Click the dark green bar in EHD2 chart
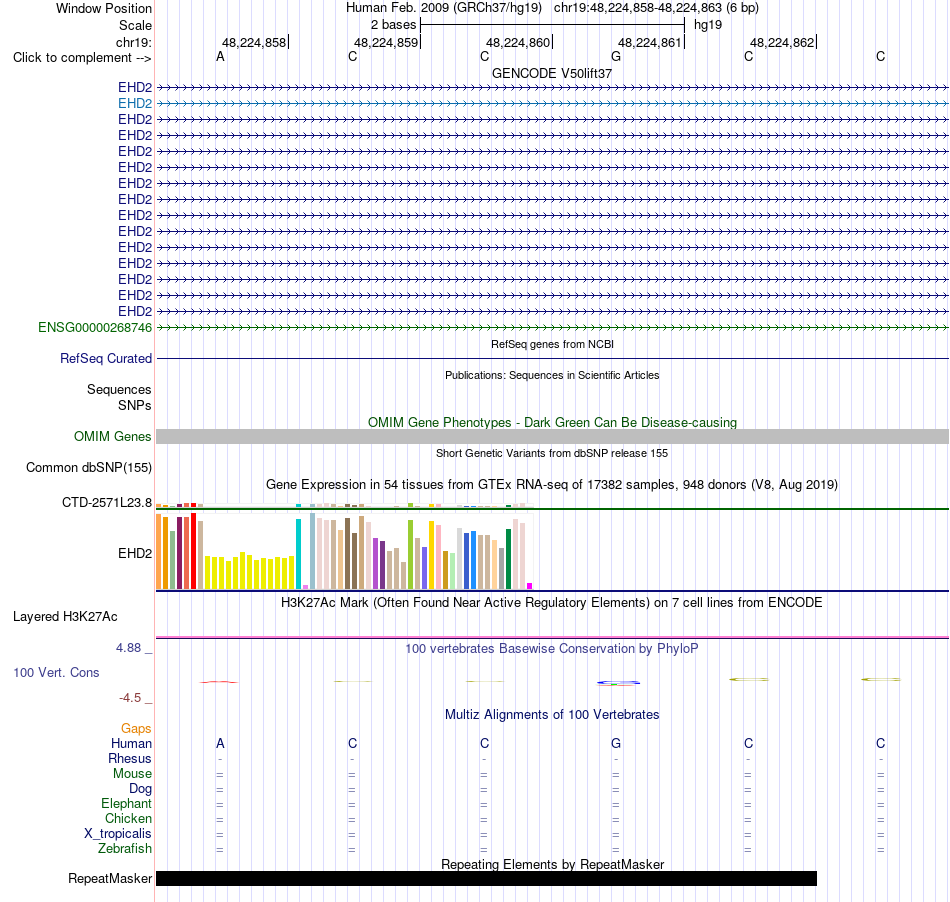The image size is (950, 902). tap(508, 559)
